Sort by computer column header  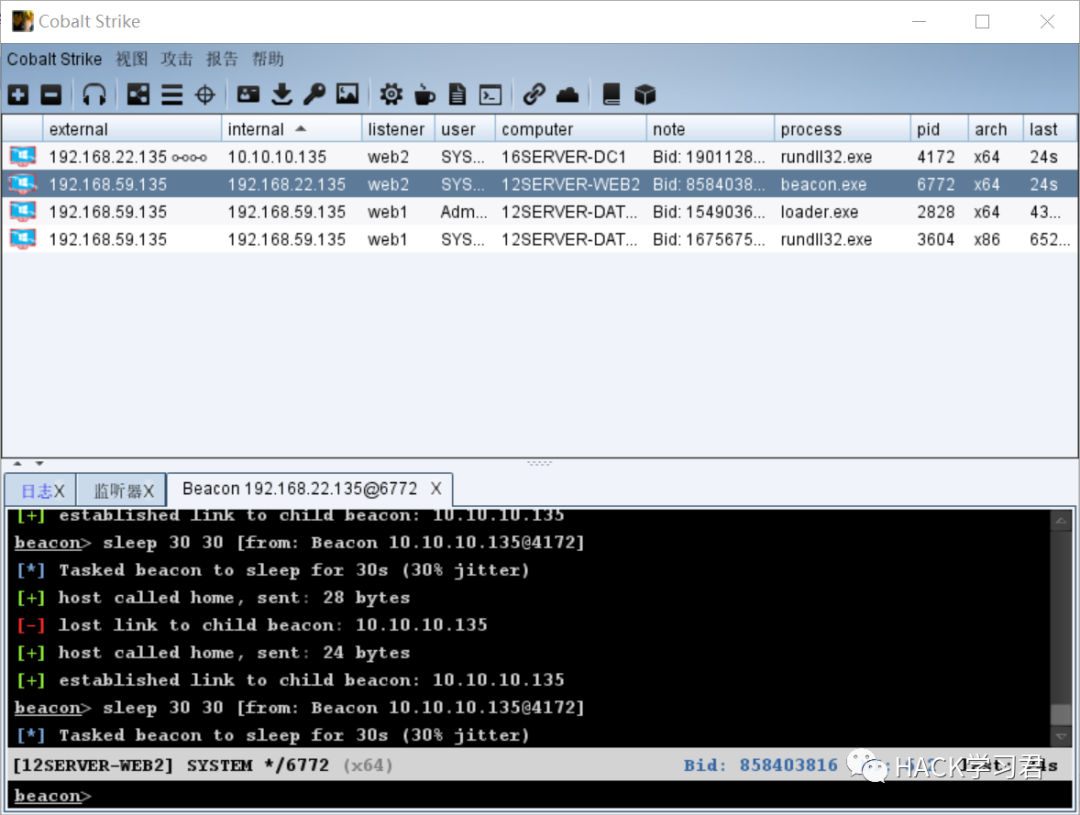coord(571,130)
